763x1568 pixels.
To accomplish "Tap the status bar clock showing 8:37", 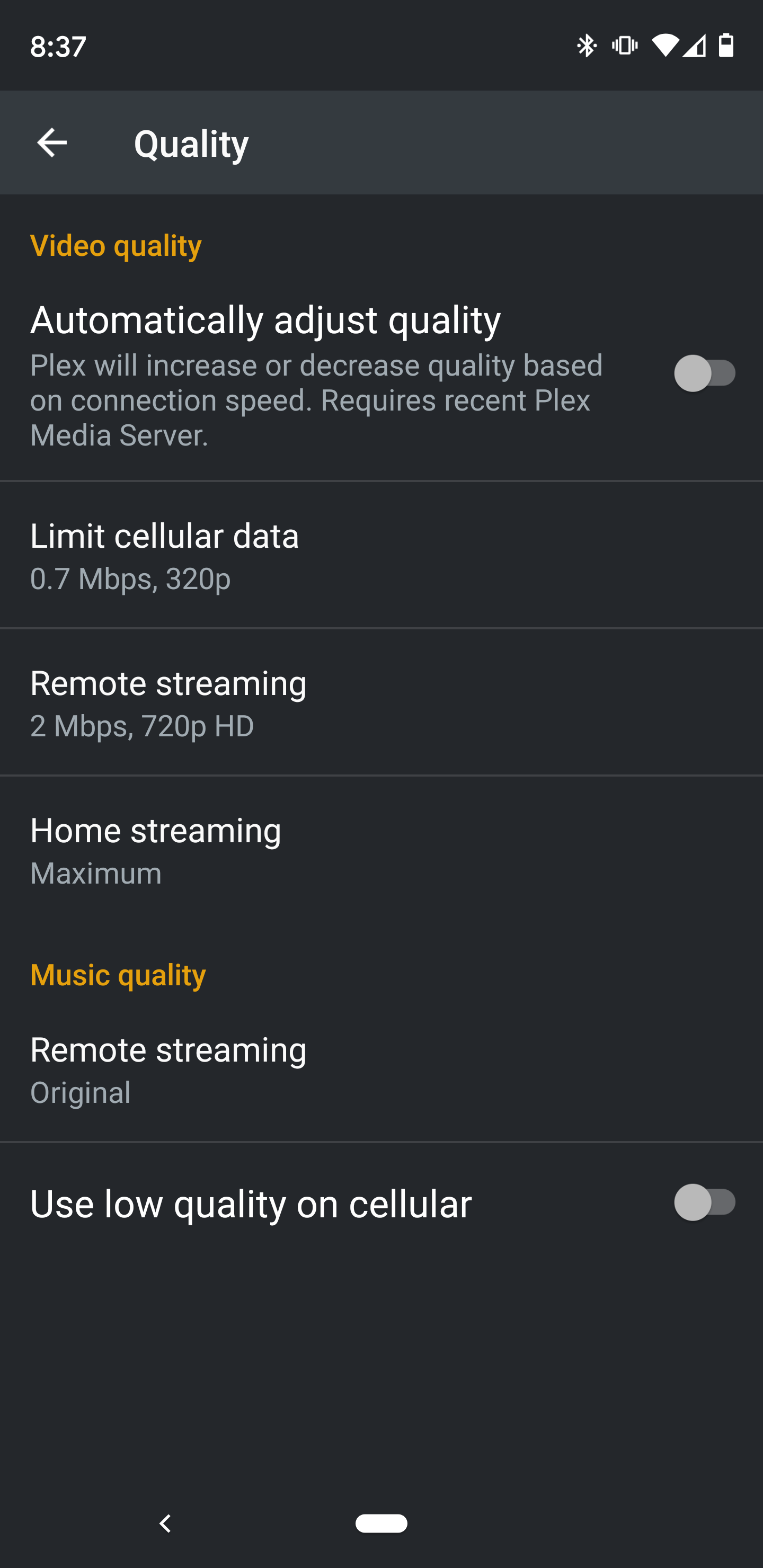I will 58,46.
